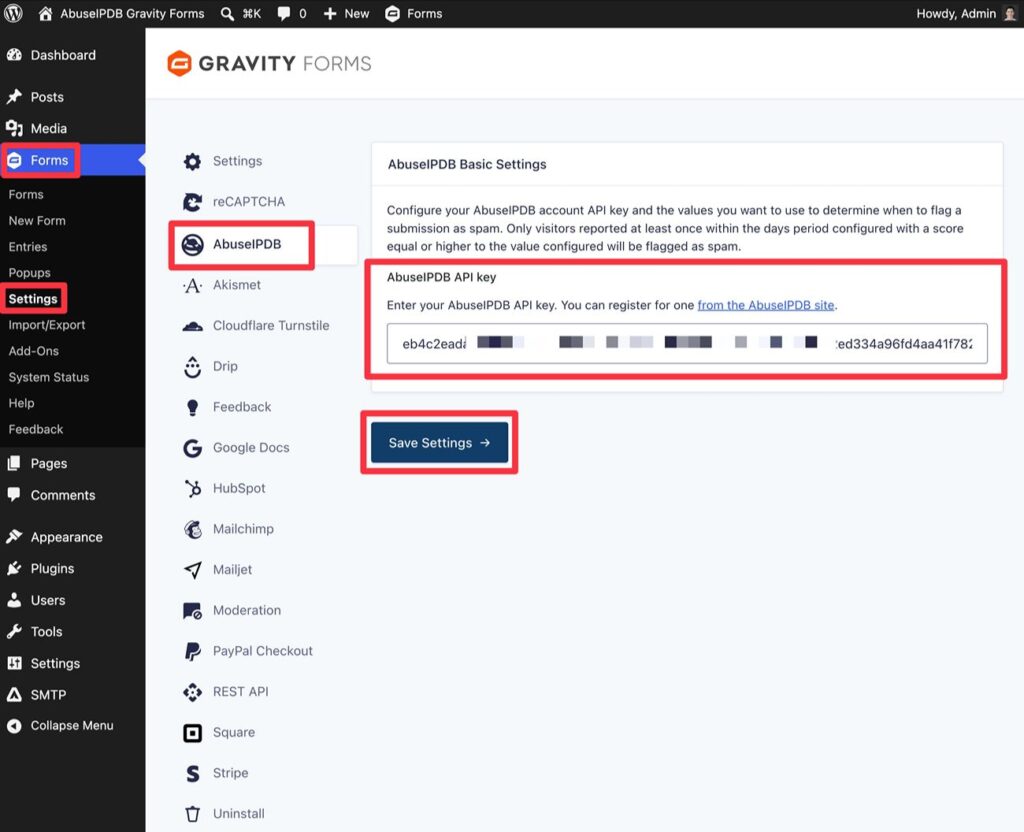
Task: Click the Drip smiley icon
Action: point(192,366)
